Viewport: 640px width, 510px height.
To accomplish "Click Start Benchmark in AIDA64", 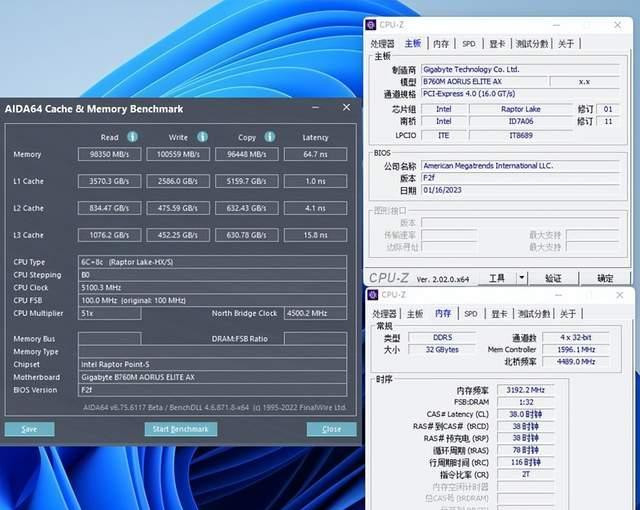I will (181, 429).
